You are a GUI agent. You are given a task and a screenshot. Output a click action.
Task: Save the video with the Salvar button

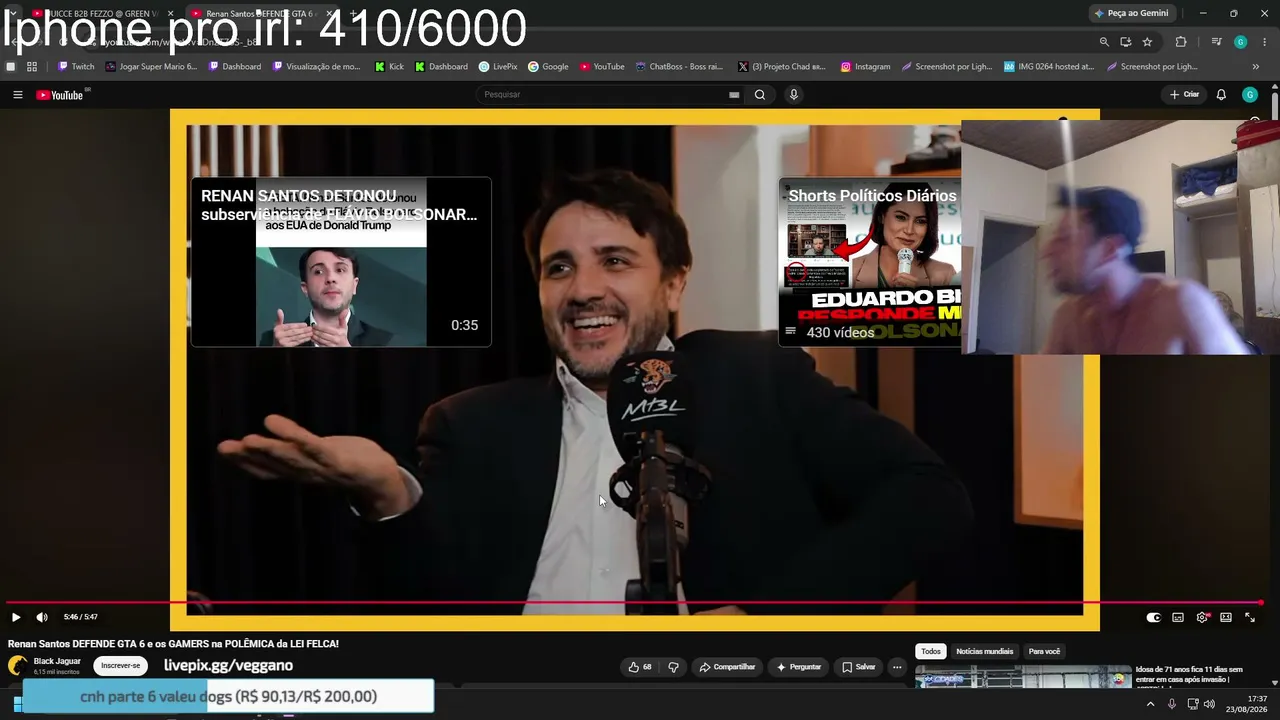pyautogui.click(x=858, y=667)
